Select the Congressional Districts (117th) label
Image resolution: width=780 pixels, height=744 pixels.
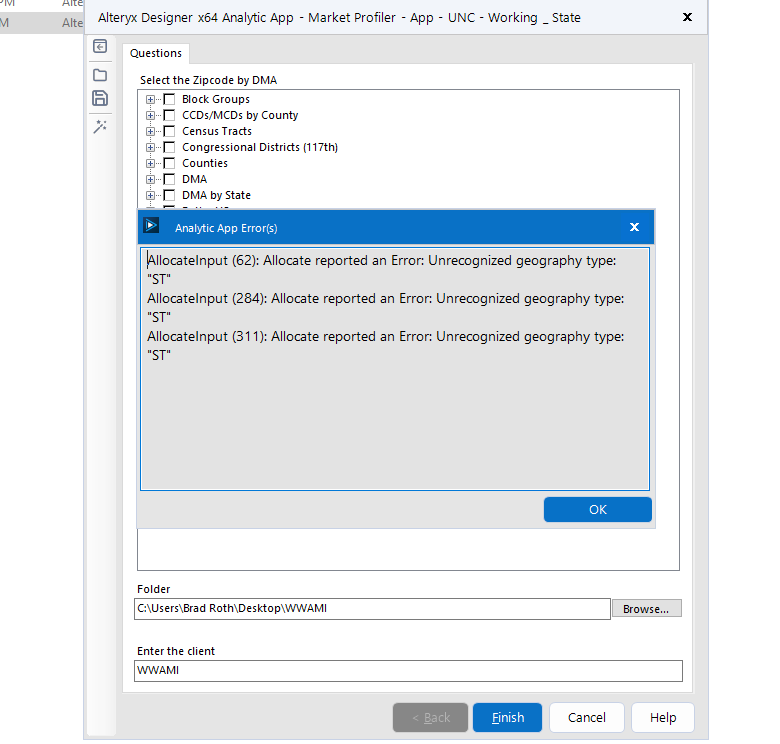[260, 147]
